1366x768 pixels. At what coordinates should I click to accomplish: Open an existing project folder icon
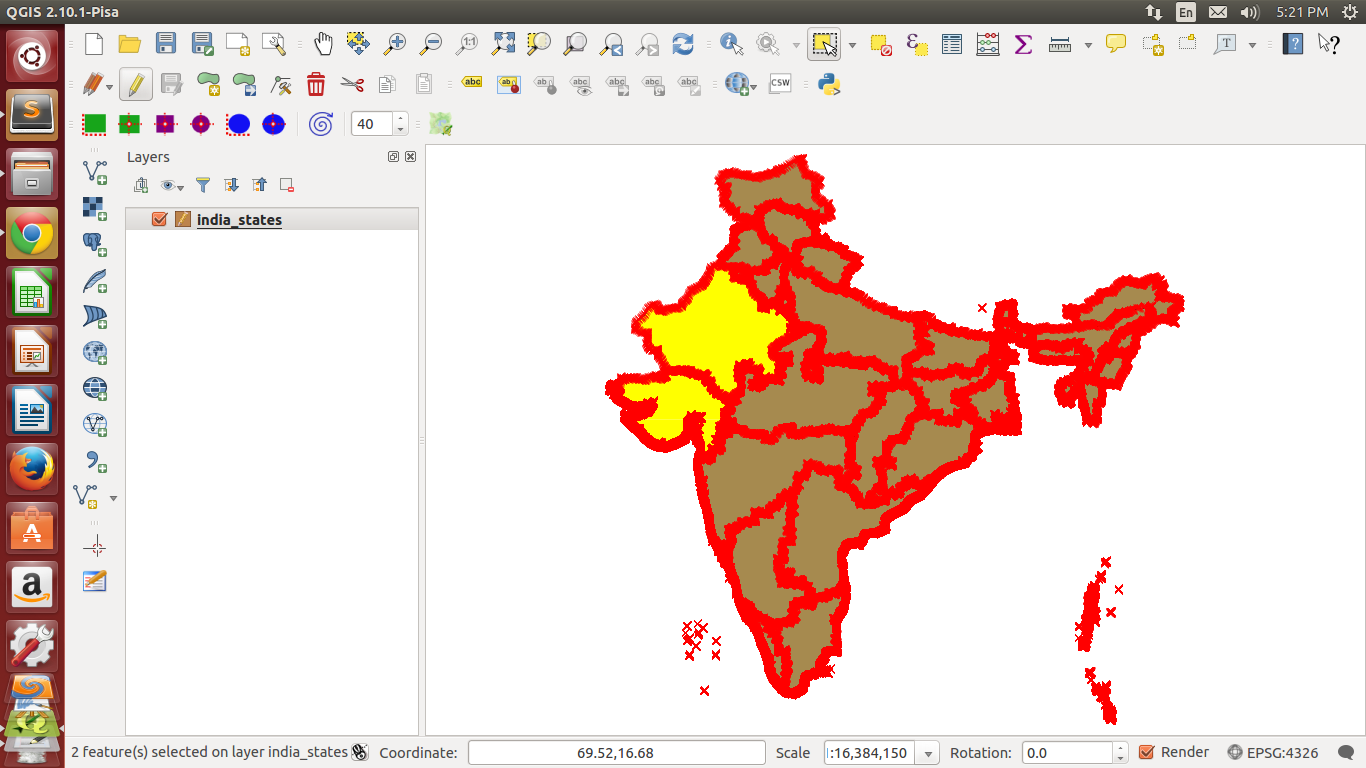[x=130, y=44]
